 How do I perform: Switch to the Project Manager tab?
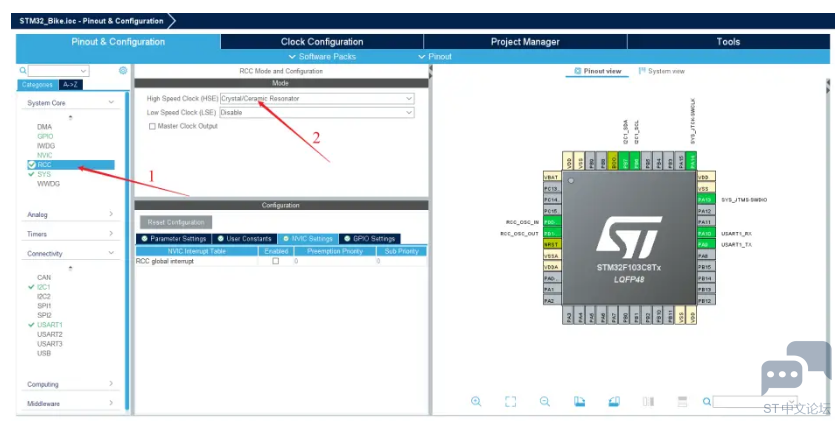point(525,42)
